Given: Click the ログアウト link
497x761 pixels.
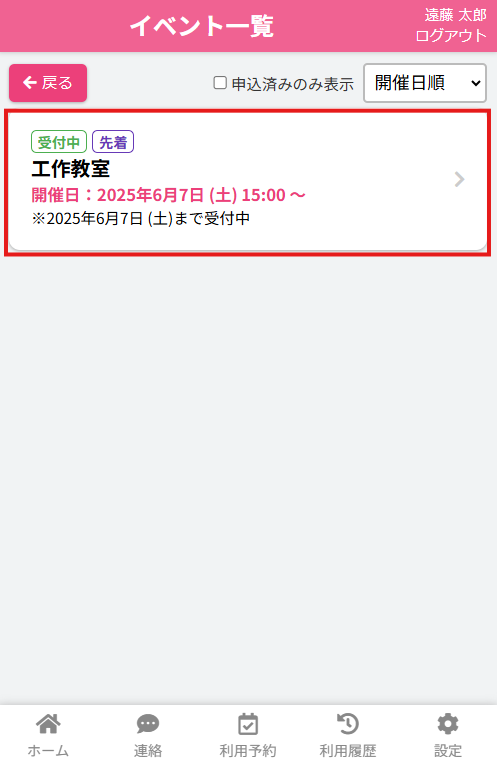Looking at the screenshot, I should (451, 35).
